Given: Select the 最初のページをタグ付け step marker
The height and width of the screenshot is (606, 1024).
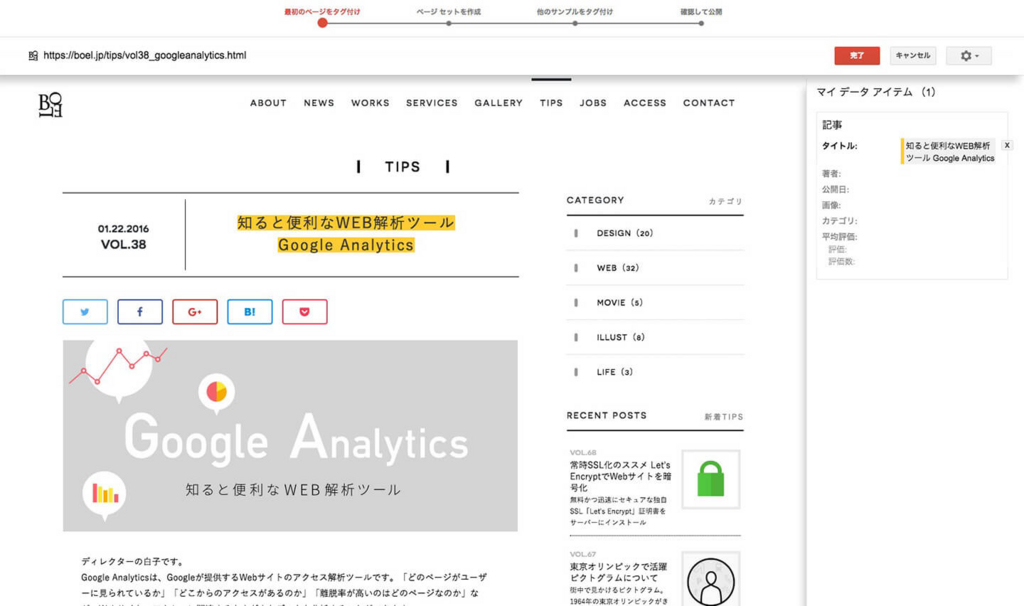Looking at the screenshot, I should coord(322,23).
